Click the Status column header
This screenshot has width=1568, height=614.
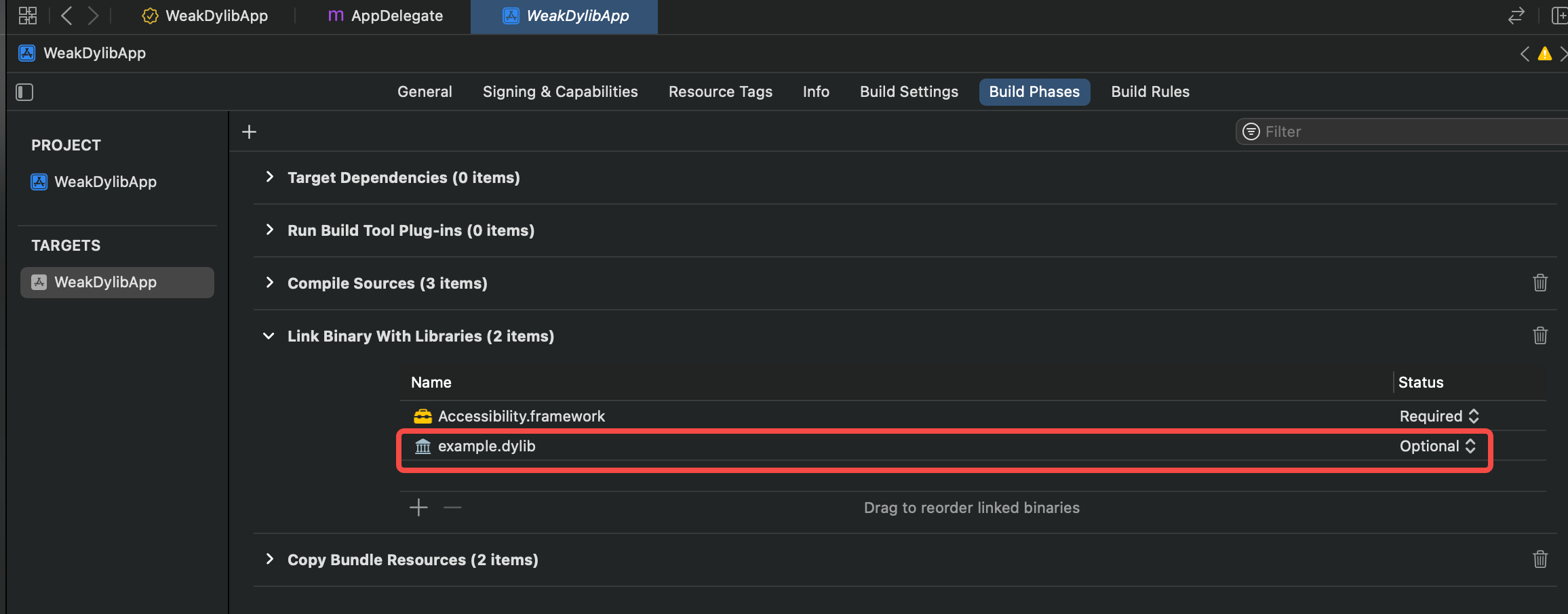coord(1421,382)
